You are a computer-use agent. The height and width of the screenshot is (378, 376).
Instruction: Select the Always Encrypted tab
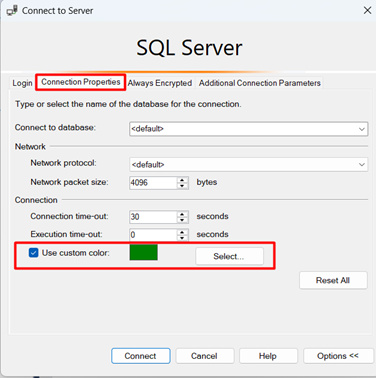tap(160, 83)
